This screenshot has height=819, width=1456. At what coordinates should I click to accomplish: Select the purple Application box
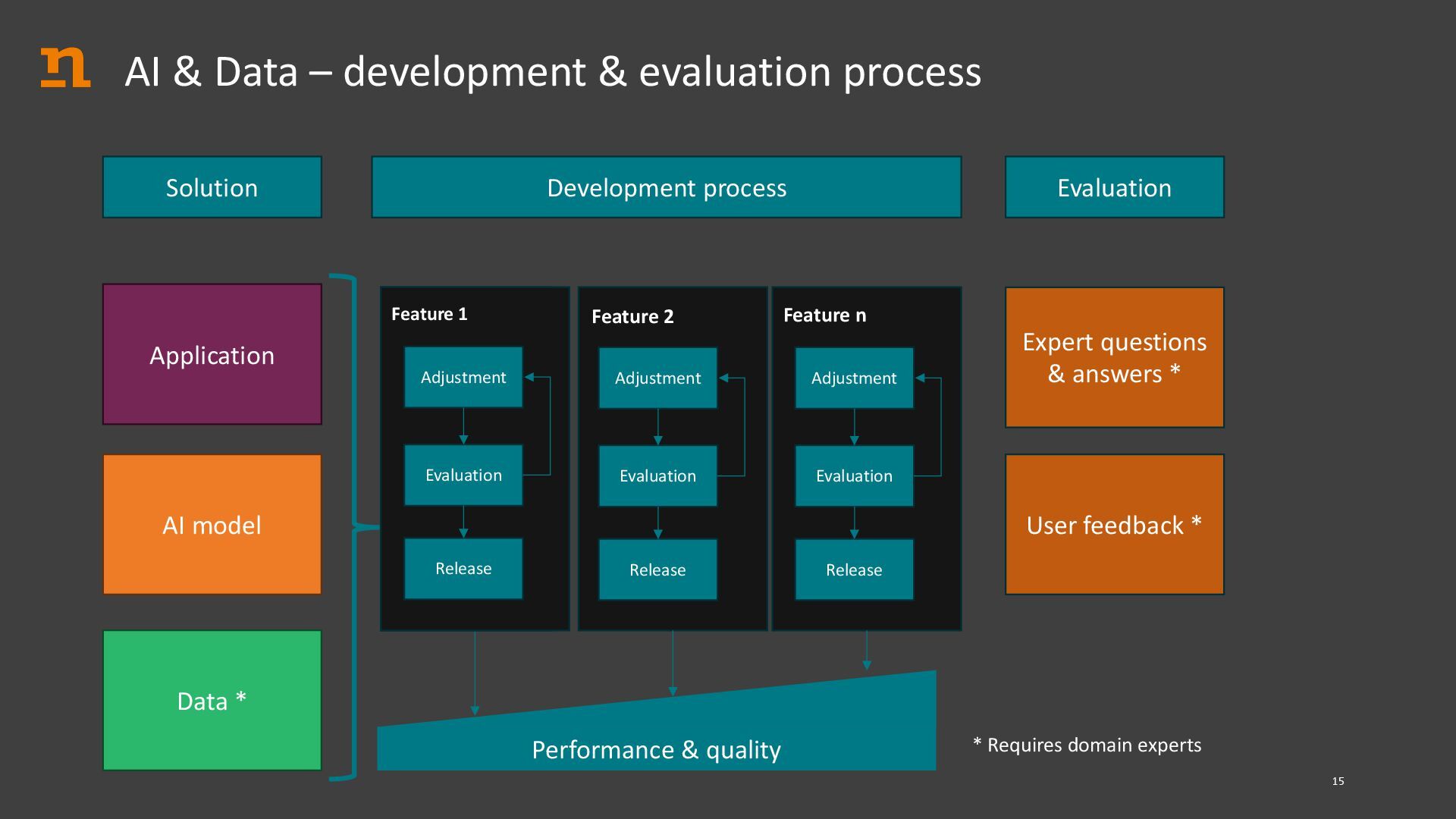pyautogui.click(x=212, y=354)
